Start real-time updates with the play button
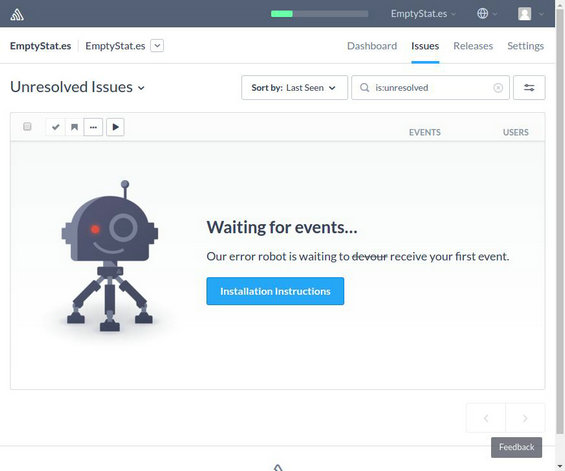The height and width of the screenshot is (471, 565). tap(115, 127)
